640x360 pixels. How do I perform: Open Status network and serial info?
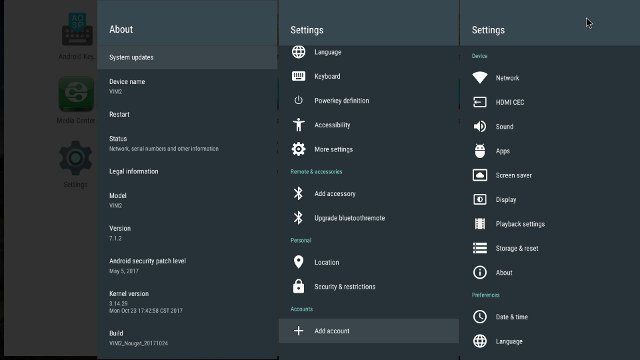click(187, 143)
